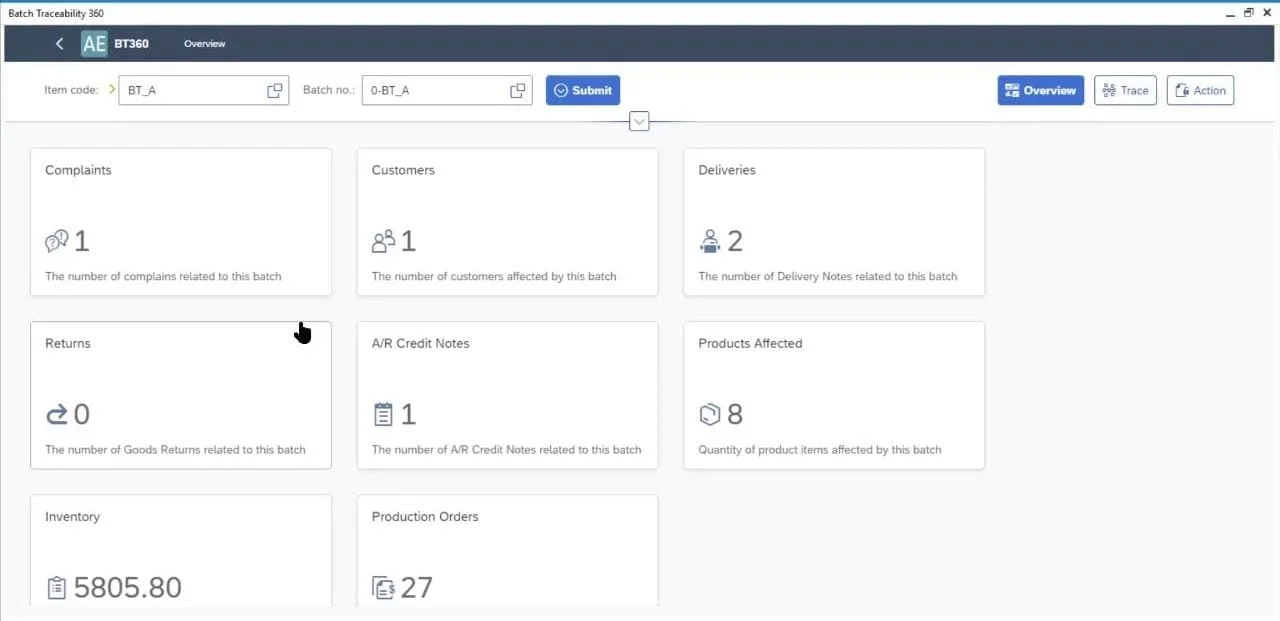Screen dimensions: 1280x621
Task: Open value help for Item code field
Action: coord(275,90)
